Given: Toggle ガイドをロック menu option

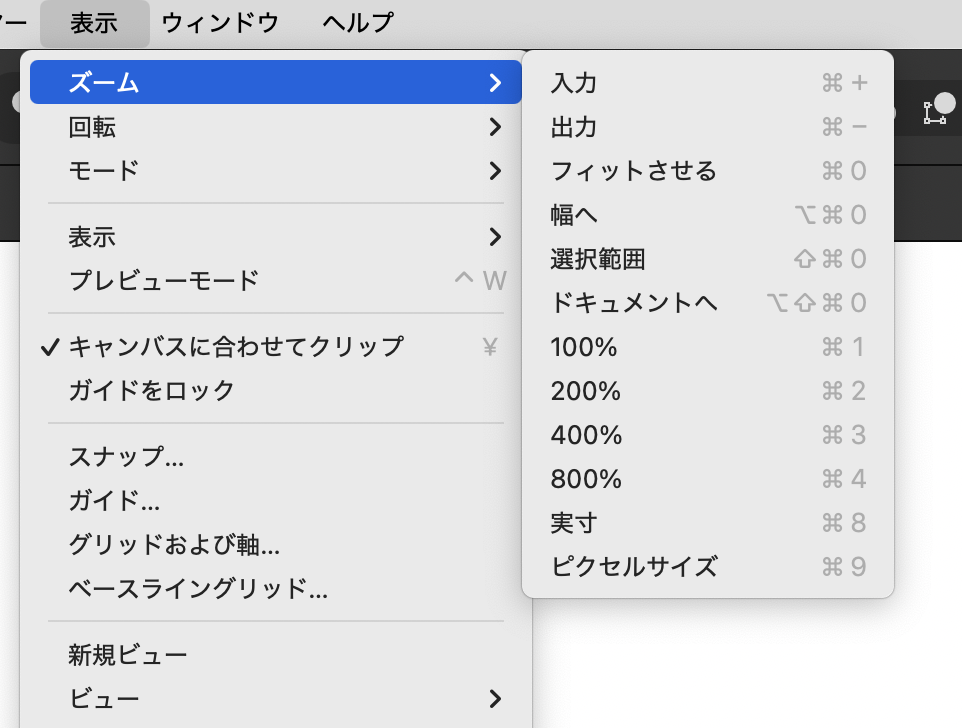Looking at the screenshot, I should click(x=151, y=390).
